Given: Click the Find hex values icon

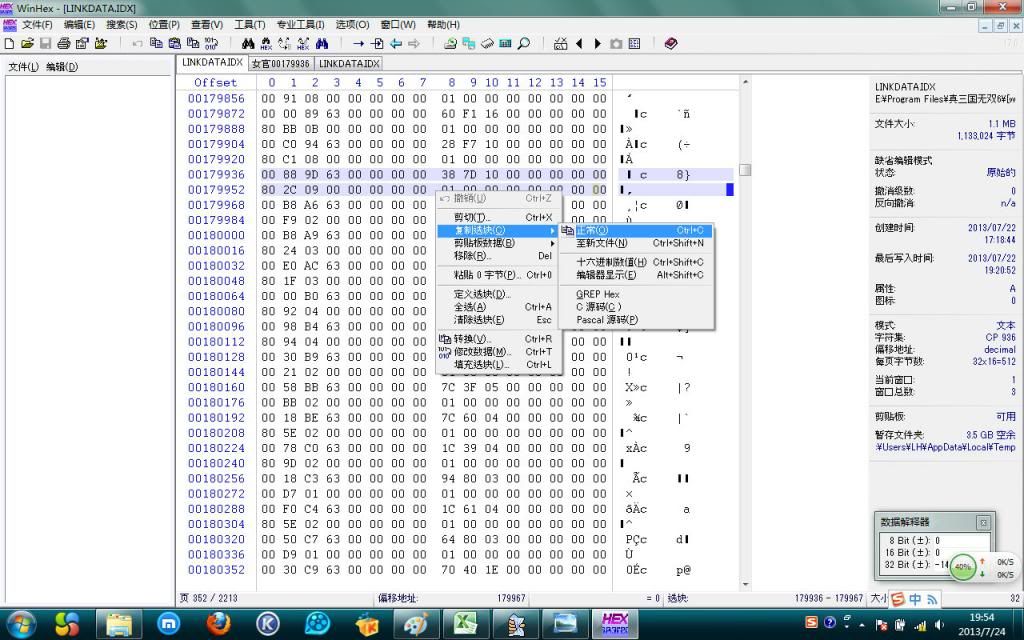Looking at the screenshot, I should pos(266,44).
